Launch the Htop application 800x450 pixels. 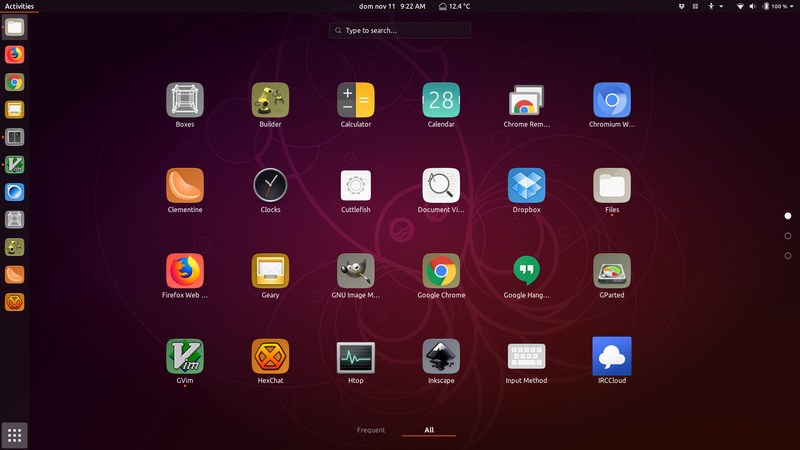point(356,356)
